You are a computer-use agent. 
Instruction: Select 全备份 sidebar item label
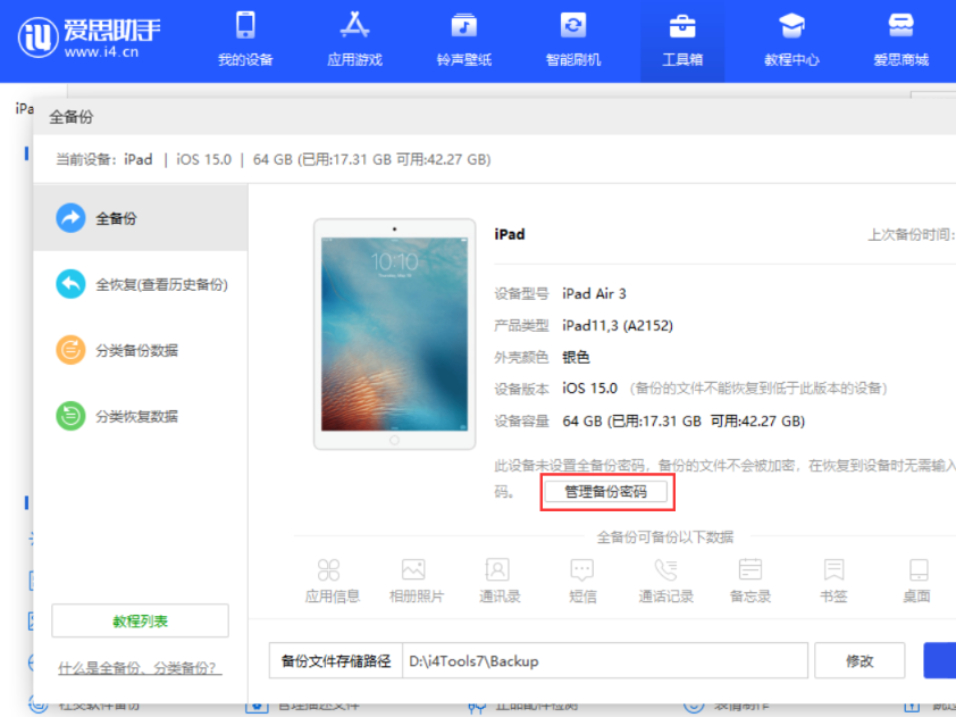116,218
